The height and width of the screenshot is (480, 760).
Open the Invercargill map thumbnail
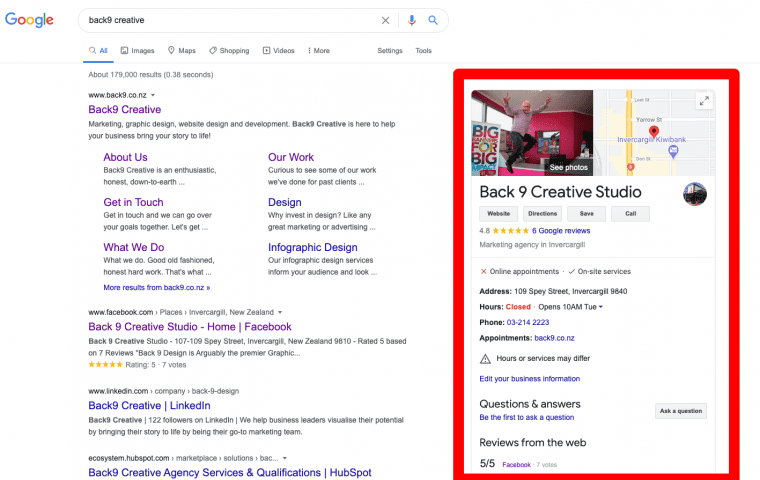click(x=654, y=133)
